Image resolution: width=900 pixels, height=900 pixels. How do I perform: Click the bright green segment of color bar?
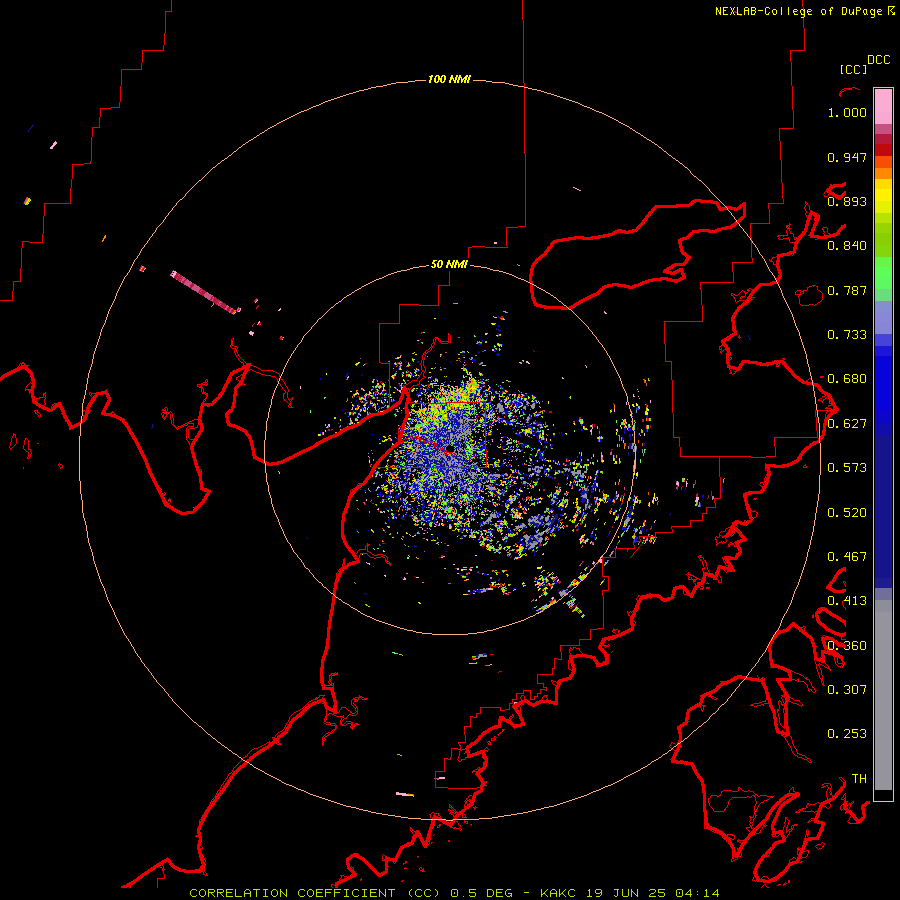(883, 273)
